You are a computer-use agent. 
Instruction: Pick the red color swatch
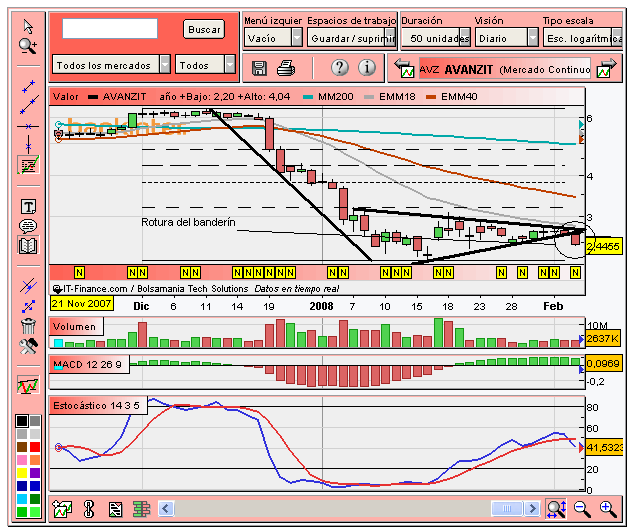[x=35, y=447]
